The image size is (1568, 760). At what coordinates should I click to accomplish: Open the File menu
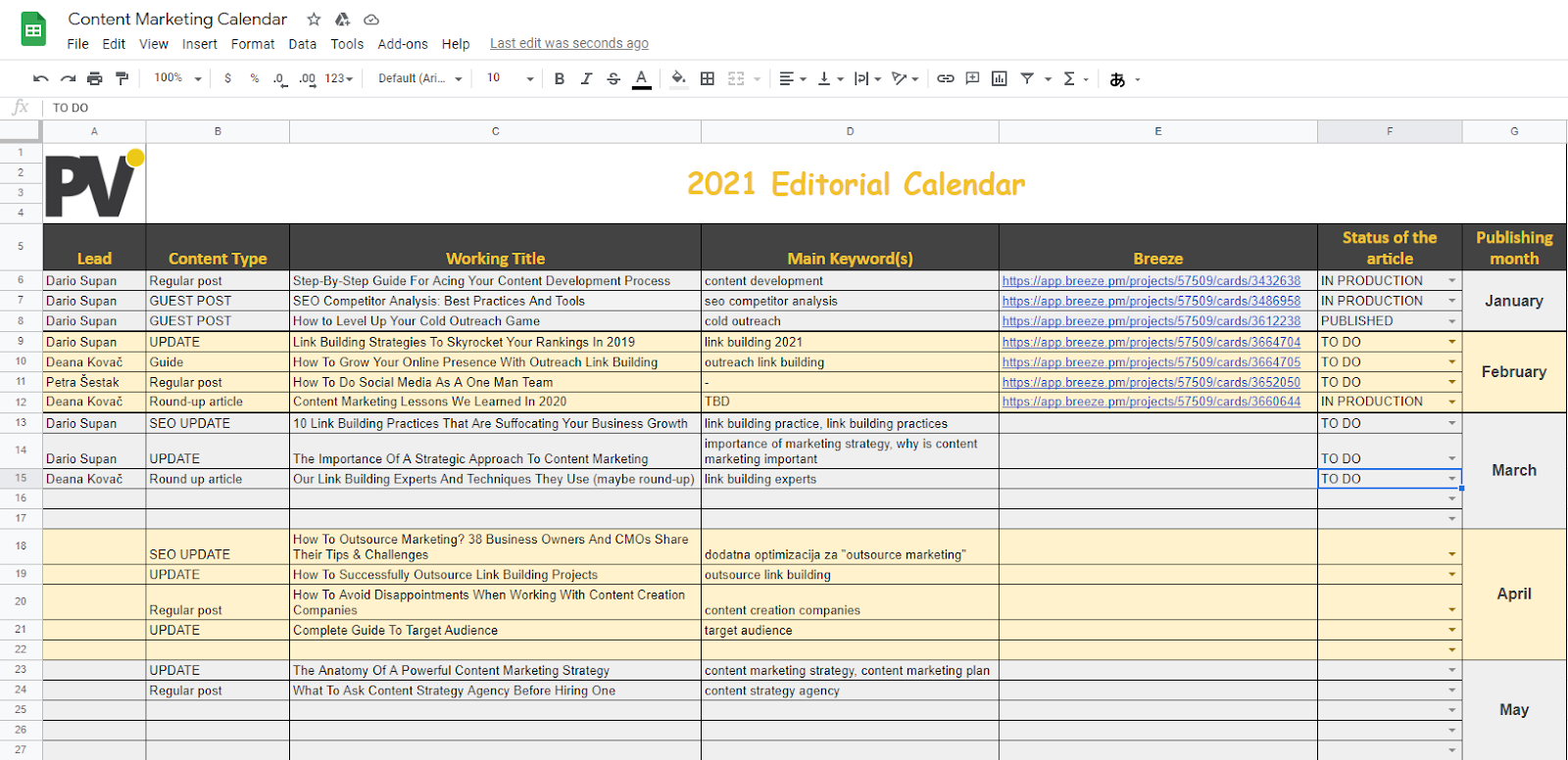(77, 44)
